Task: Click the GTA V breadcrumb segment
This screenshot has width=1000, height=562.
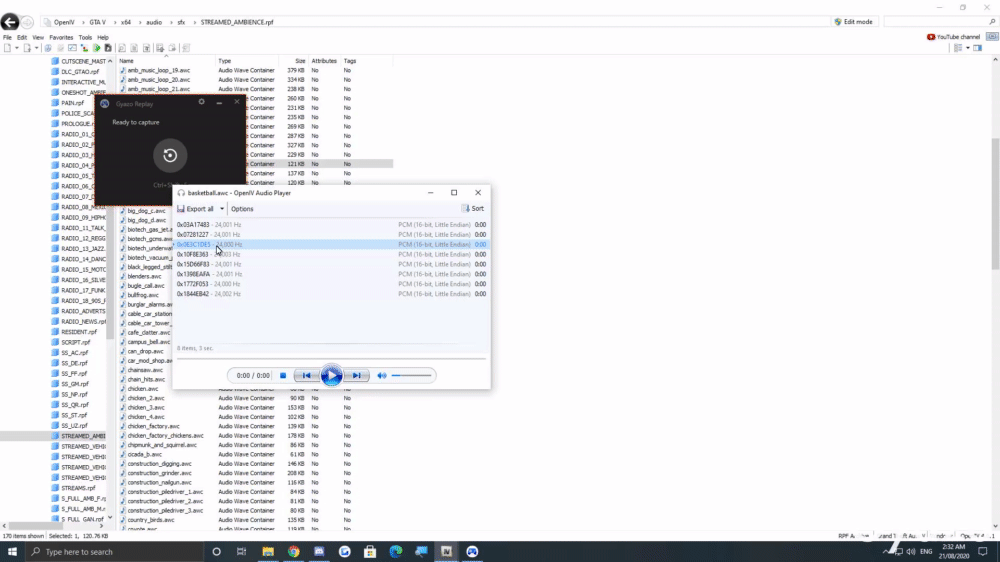Action: [97, 22]
